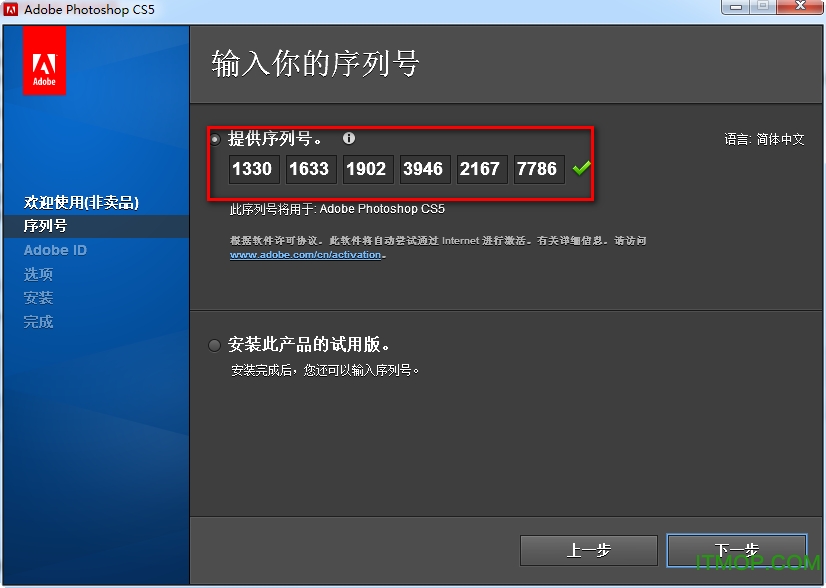Click the Adobe logo in the sidebar
Image resolution: width=826 pixels, height=588 pixels.
44,60
